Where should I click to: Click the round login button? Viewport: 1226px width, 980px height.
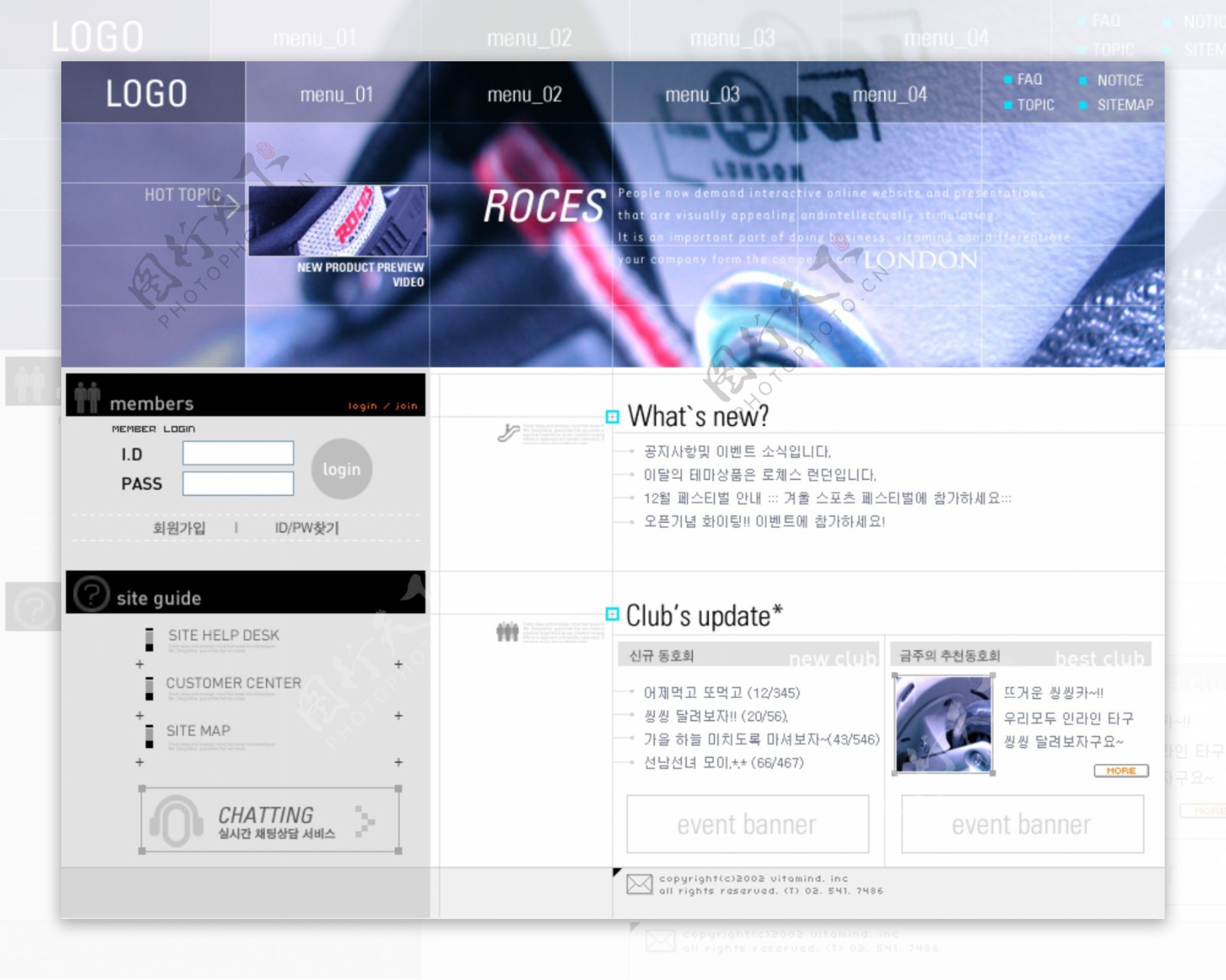coord(342,469)
